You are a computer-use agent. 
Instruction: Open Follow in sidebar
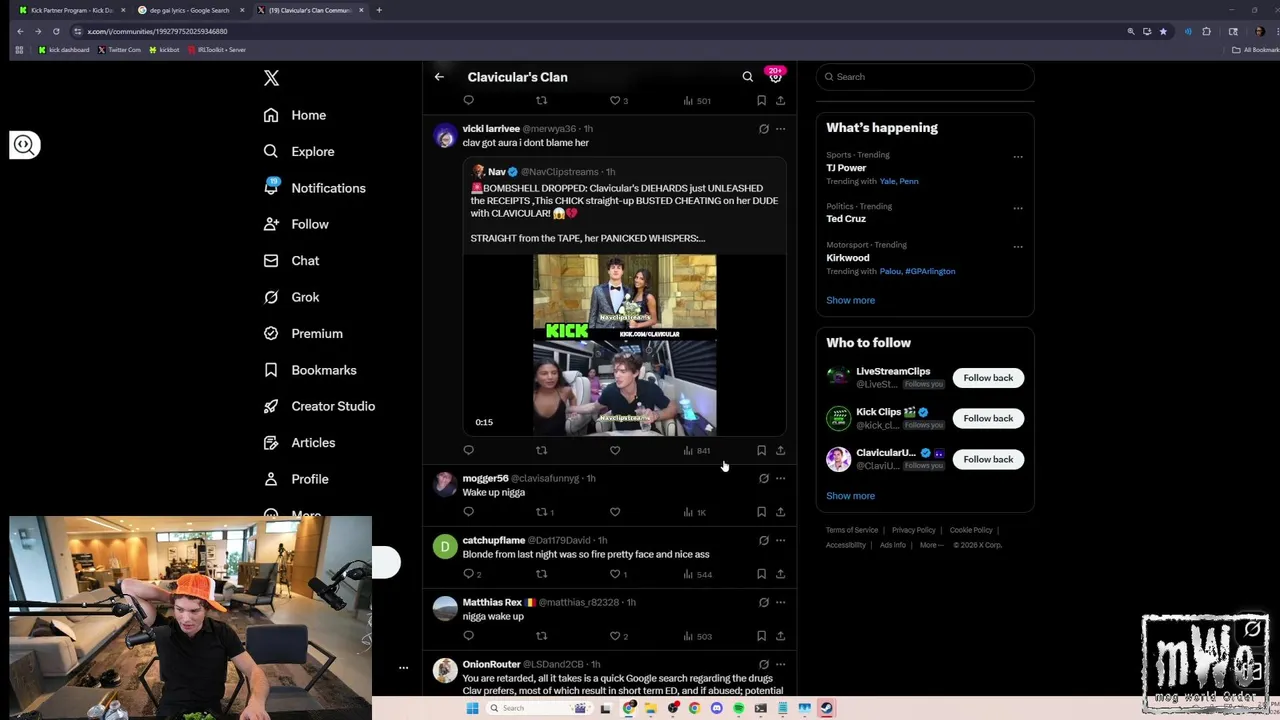click(x=295, y=224)
